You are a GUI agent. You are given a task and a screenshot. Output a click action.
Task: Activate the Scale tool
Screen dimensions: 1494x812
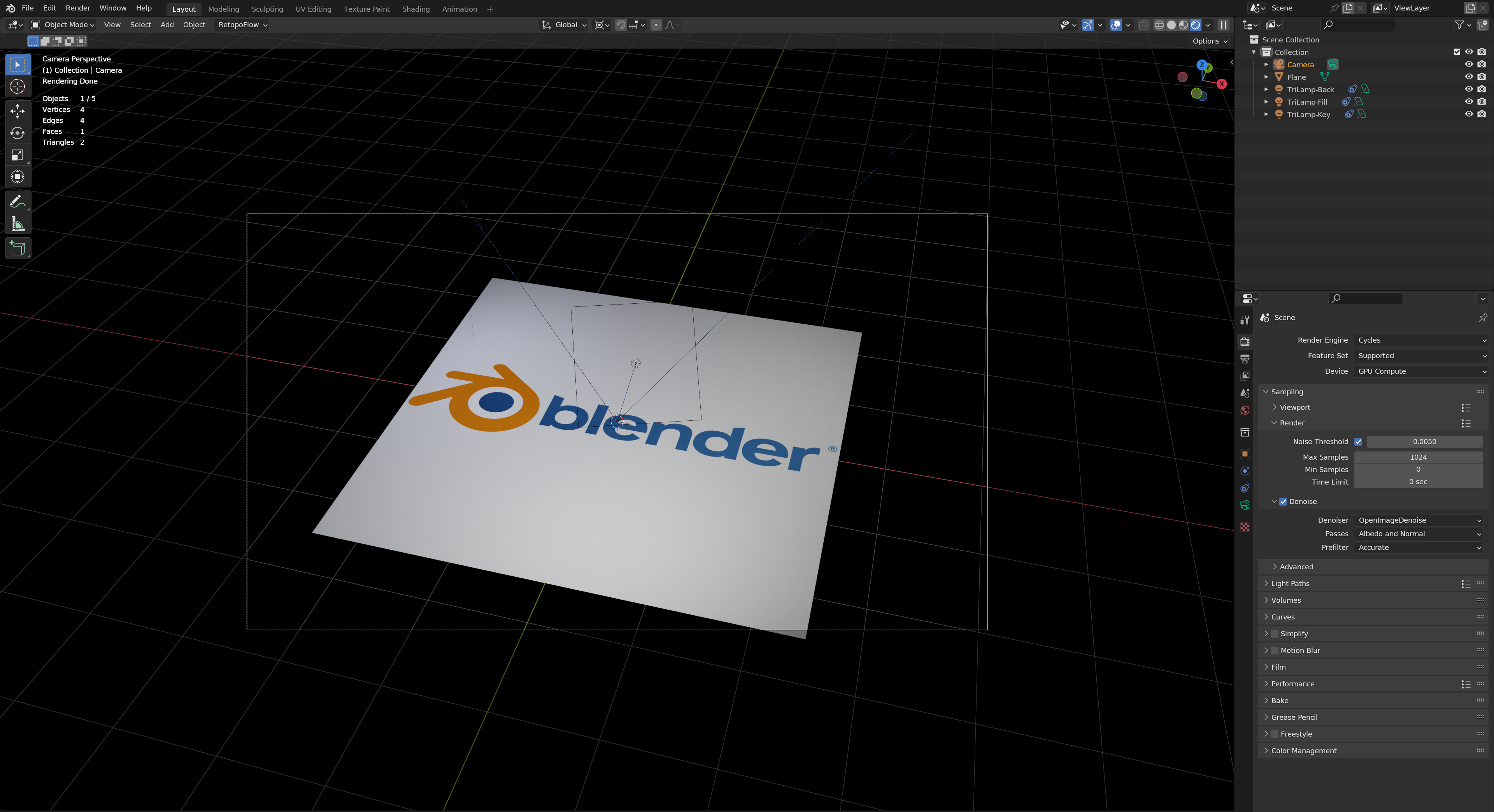pos(18,155)
